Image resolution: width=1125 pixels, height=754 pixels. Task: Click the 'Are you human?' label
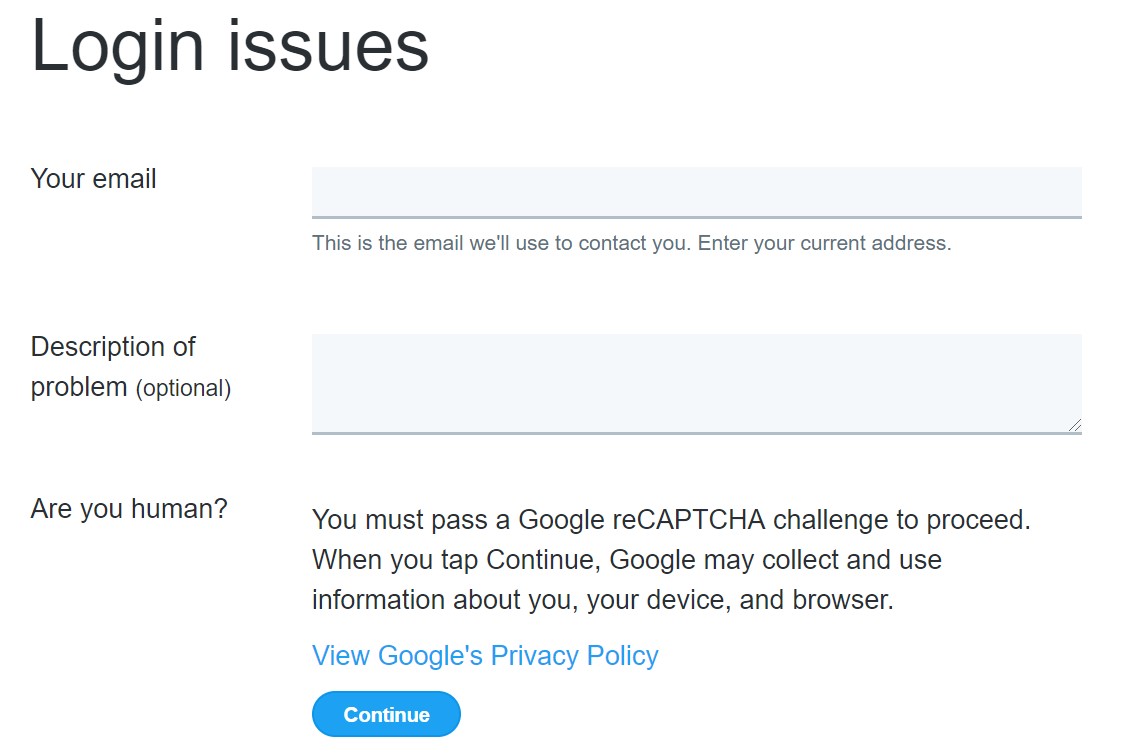click(129, 509)
